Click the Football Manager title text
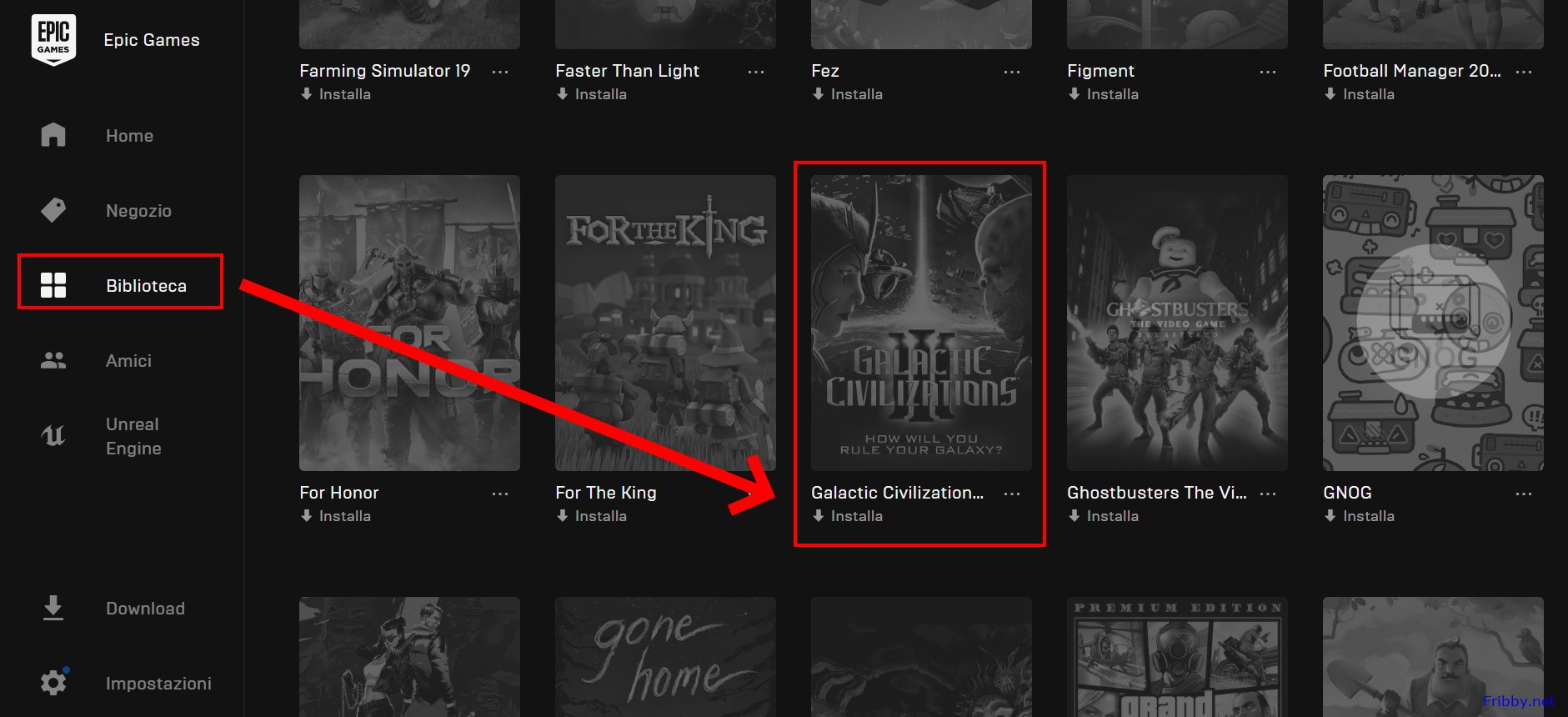This screenshot has width=1568, height=717. 1412,71
